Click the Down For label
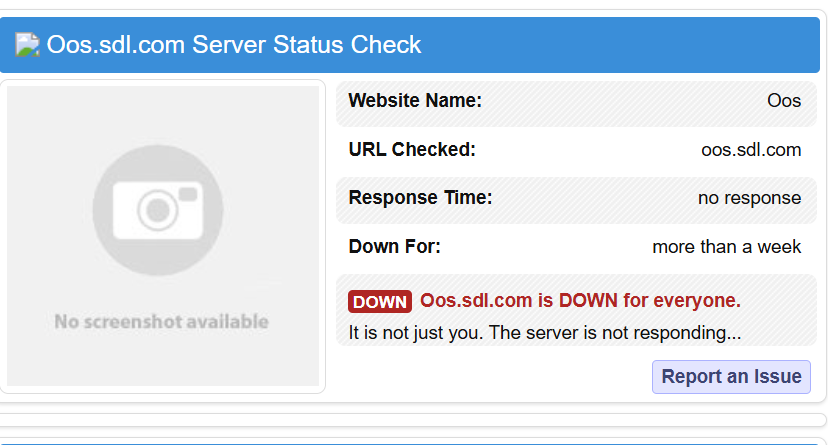Image resolution: width=828 pixels, height=445 pixels. [394, 247]
